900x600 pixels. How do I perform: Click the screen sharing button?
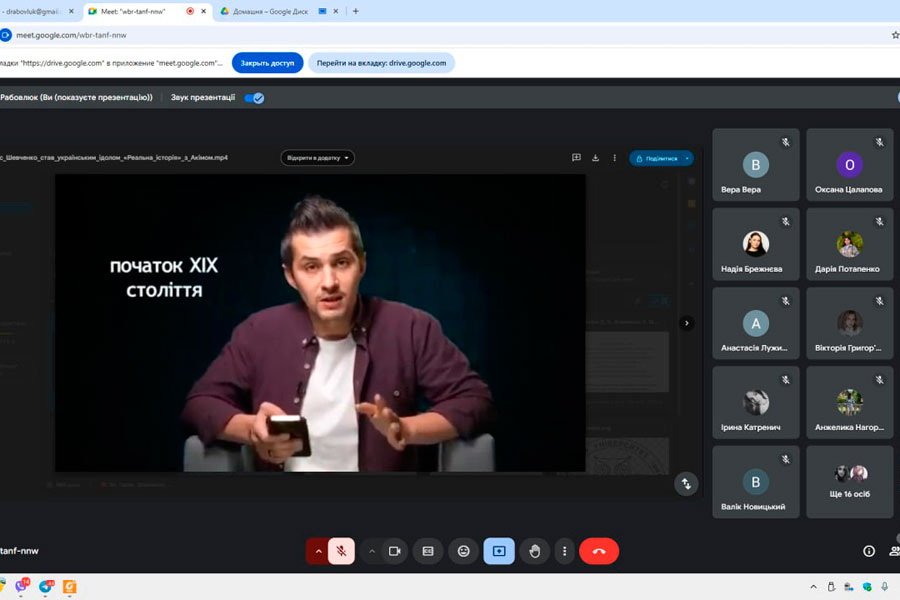pos(499,551)
